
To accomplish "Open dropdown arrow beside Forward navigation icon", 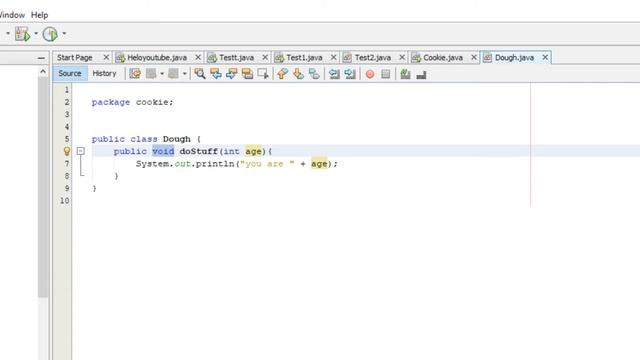I will [x=184, y=74].
